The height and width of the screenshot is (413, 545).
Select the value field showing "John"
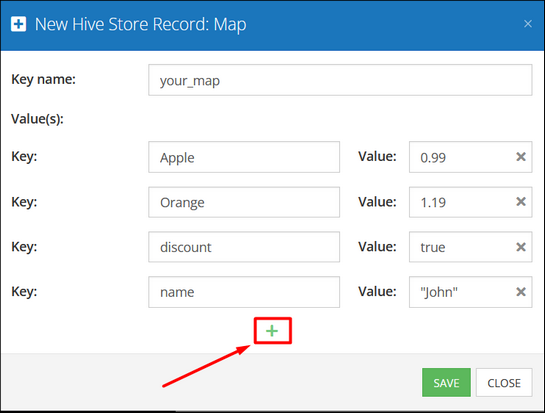(x=470, y=292)
